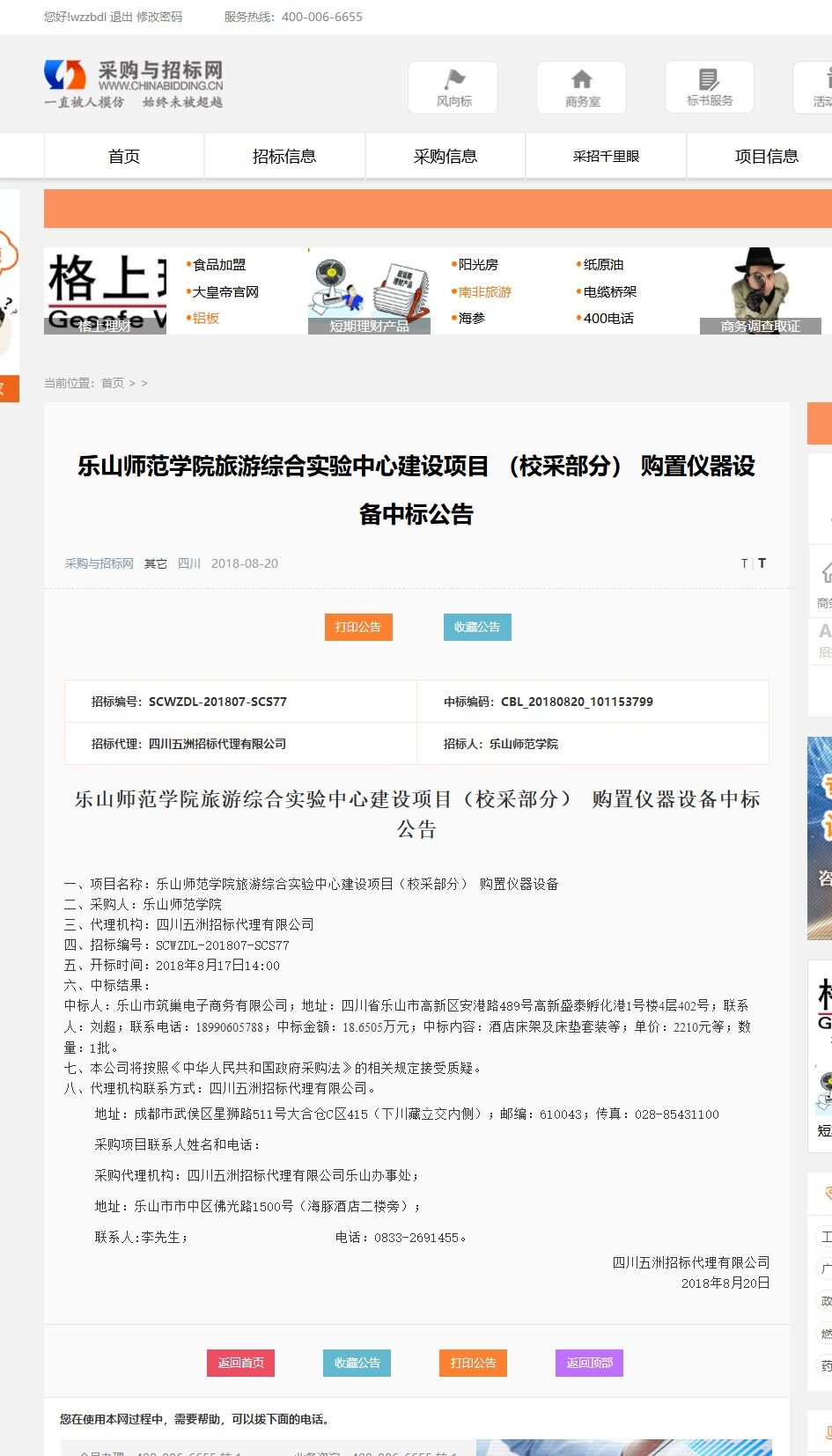Click the 风向标 flag icon

pyautogui.click(x=453, y=80)
